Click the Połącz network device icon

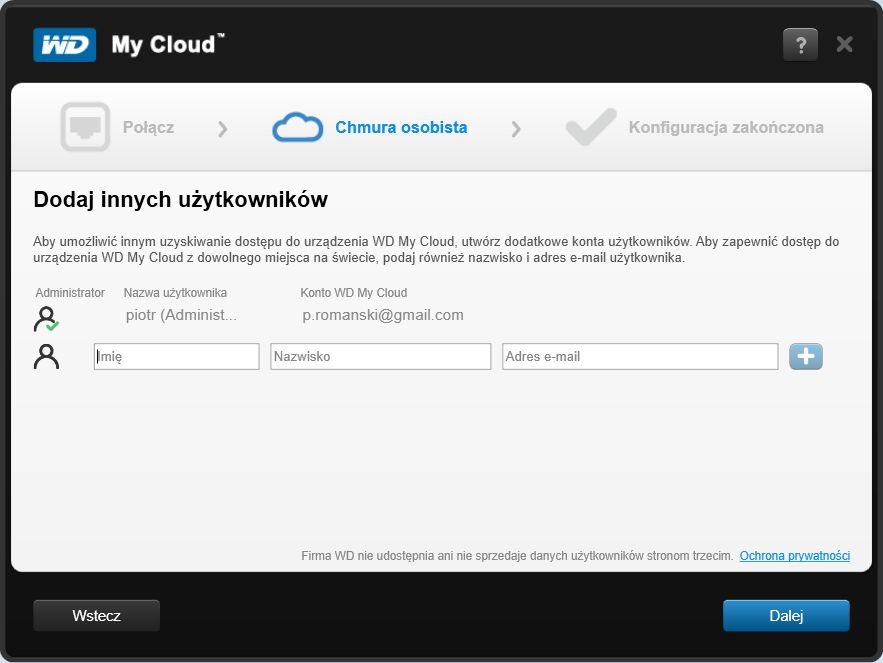85,127
